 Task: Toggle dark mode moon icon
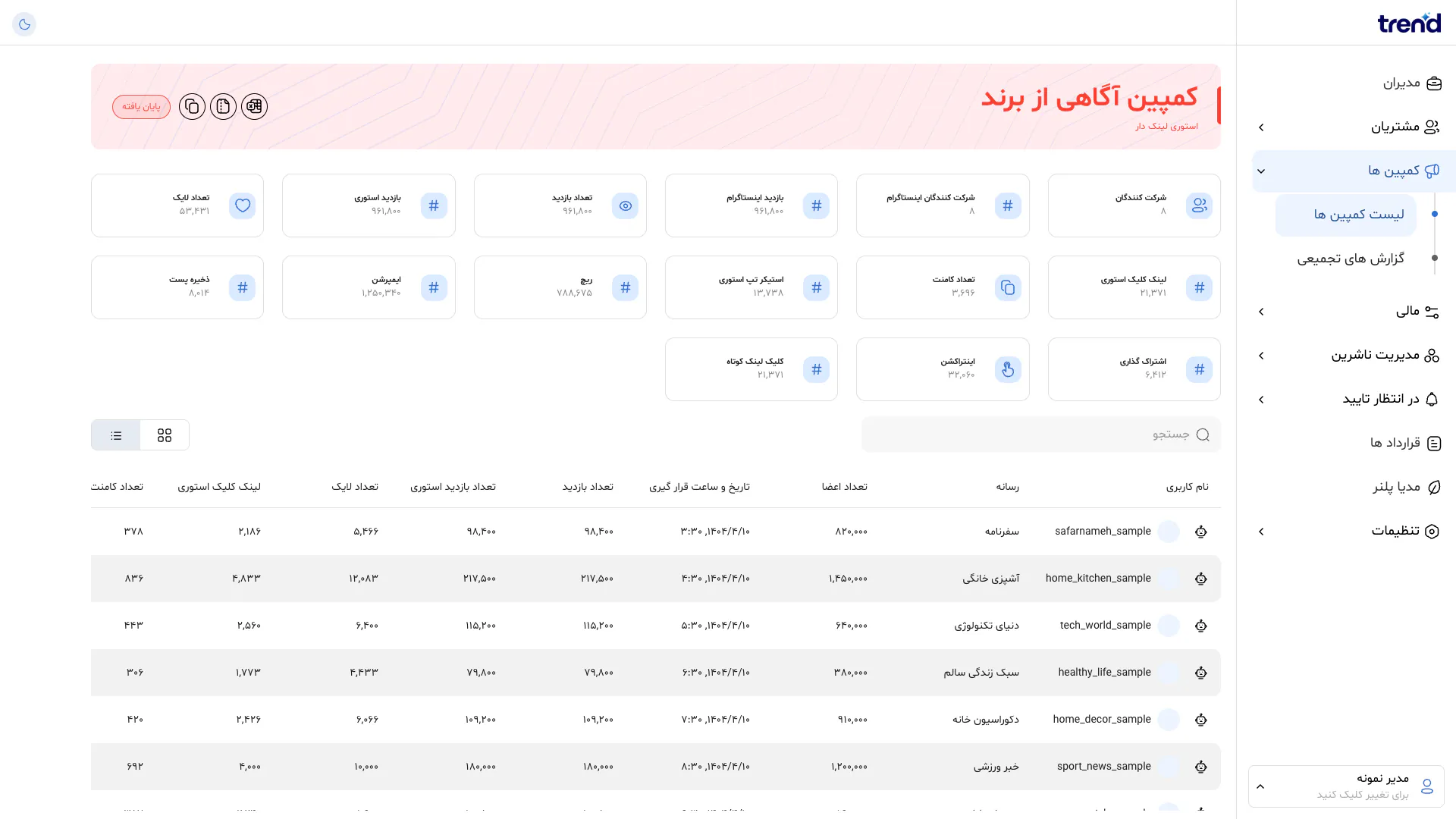coord(24,24)
